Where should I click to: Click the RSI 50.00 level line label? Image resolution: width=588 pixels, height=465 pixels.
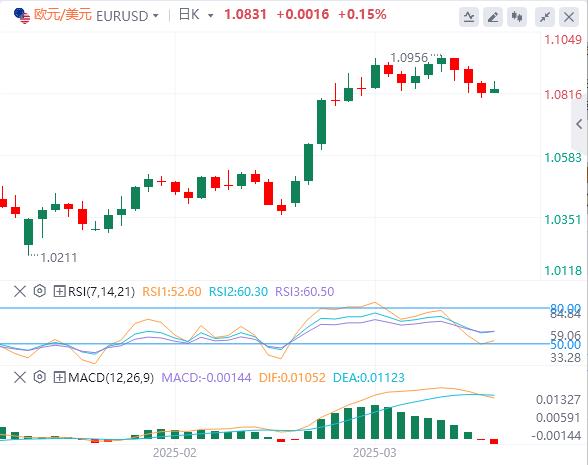(566, 344)
